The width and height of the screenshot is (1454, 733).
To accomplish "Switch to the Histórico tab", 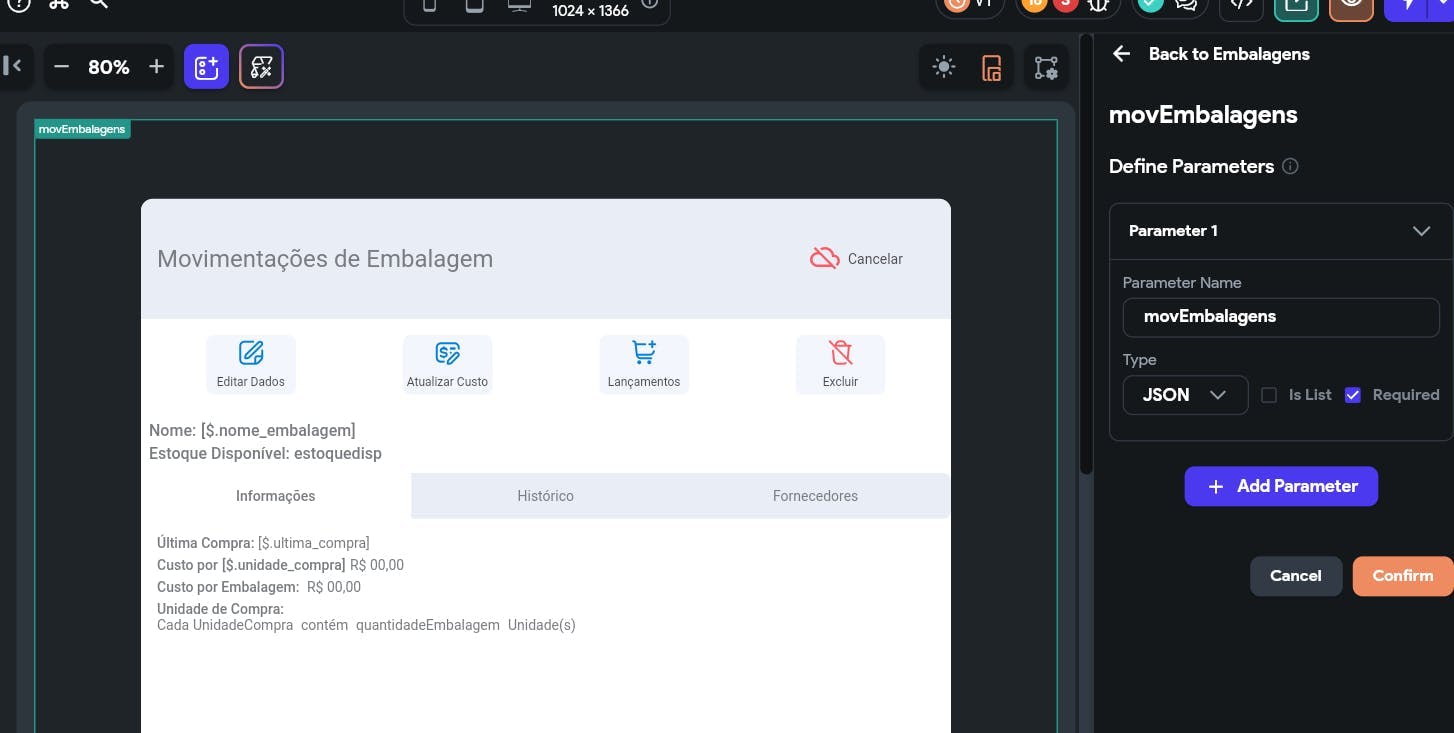I will 545,496.
